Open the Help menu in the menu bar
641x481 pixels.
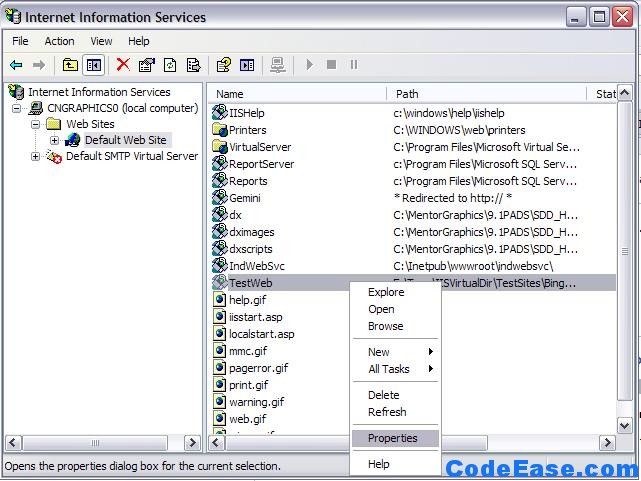pyautogui.click(x=139, y=41)
